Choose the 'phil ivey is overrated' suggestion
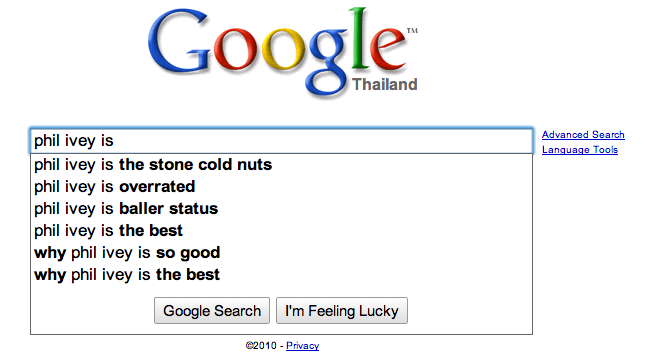Viewport: 667px width, 364px height. pos(281,187)
